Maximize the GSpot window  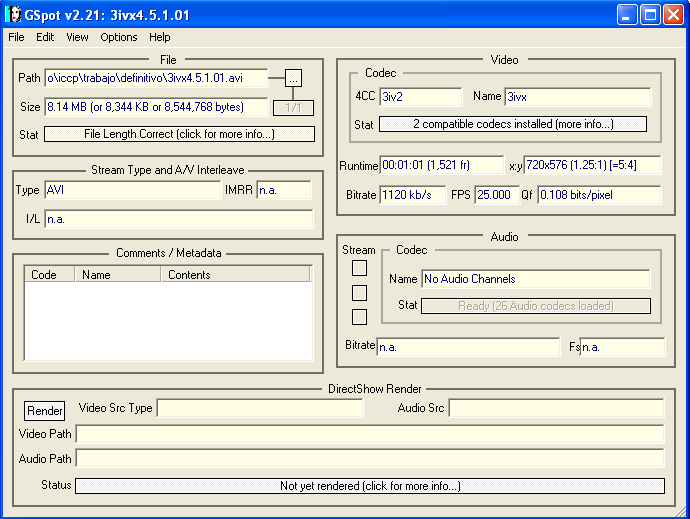click(x=650, y=15)
